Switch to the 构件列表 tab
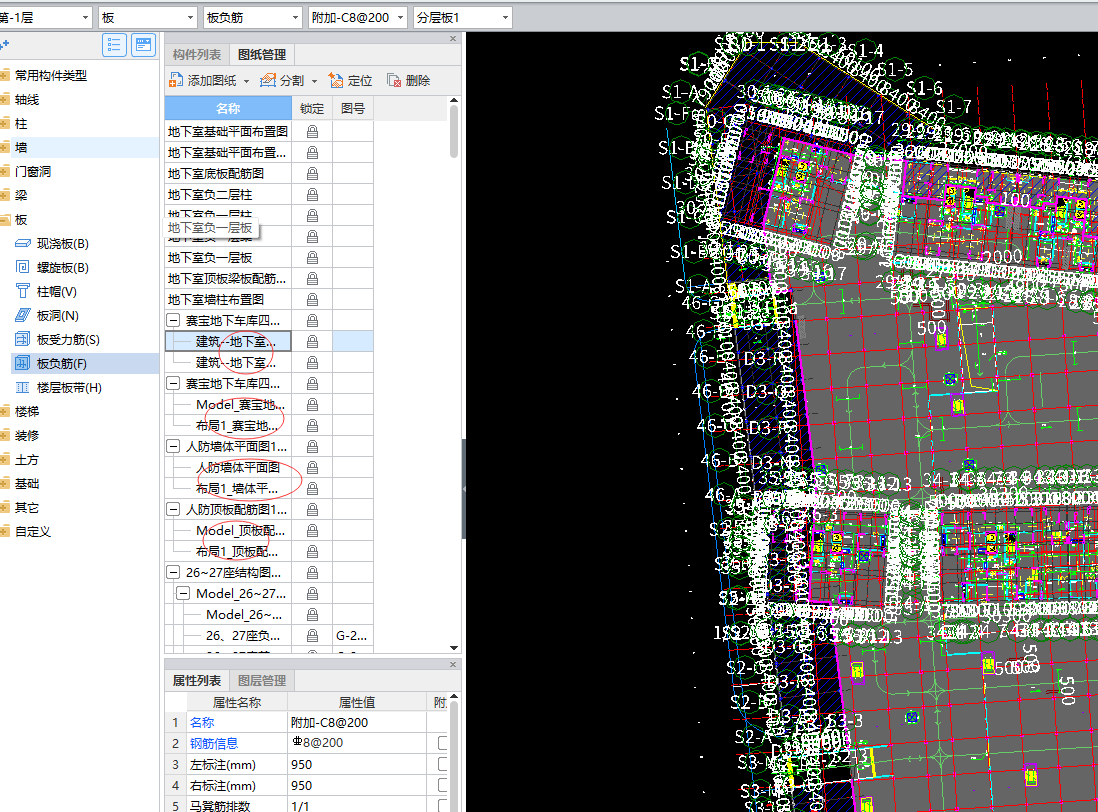 (197, 55)
